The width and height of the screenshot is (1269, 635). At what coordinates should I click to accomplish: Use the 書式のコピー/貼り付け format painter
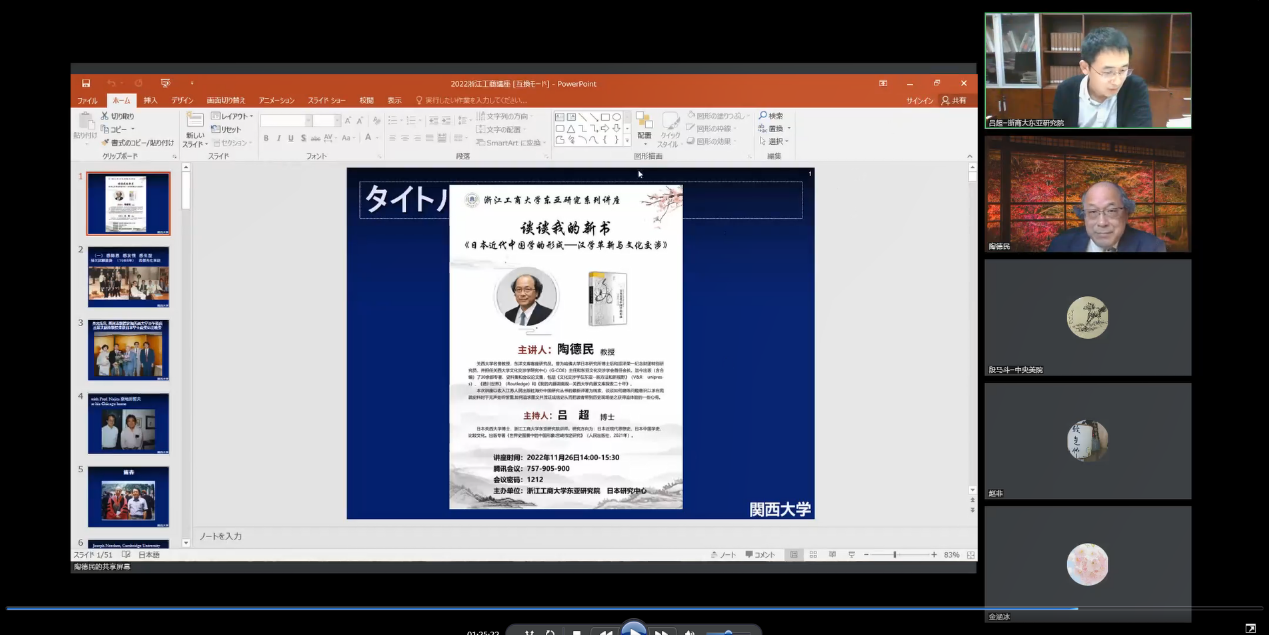coord(138,142)
